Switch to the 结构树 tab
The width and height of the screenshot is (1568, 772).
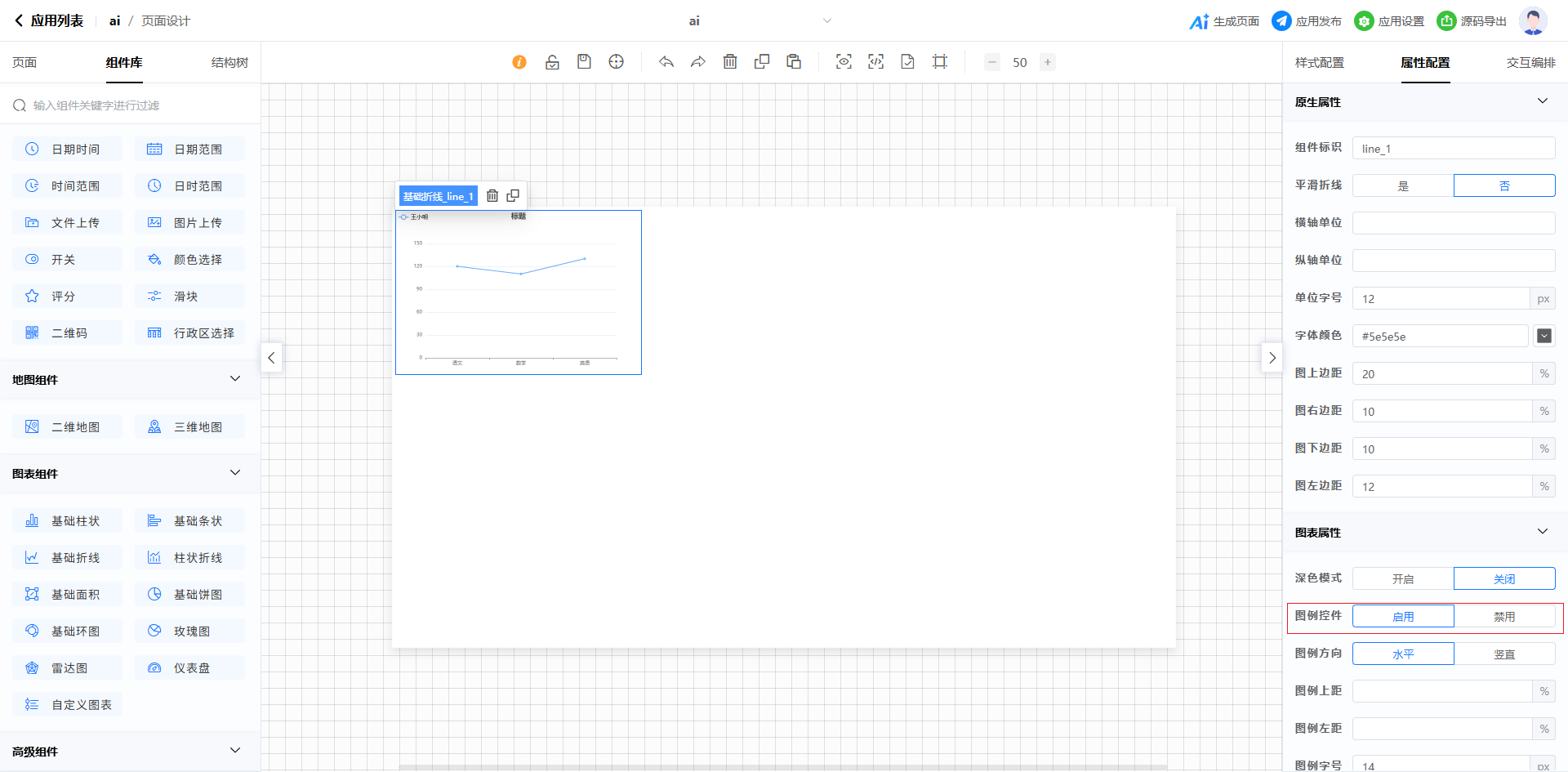pos(229,63)
